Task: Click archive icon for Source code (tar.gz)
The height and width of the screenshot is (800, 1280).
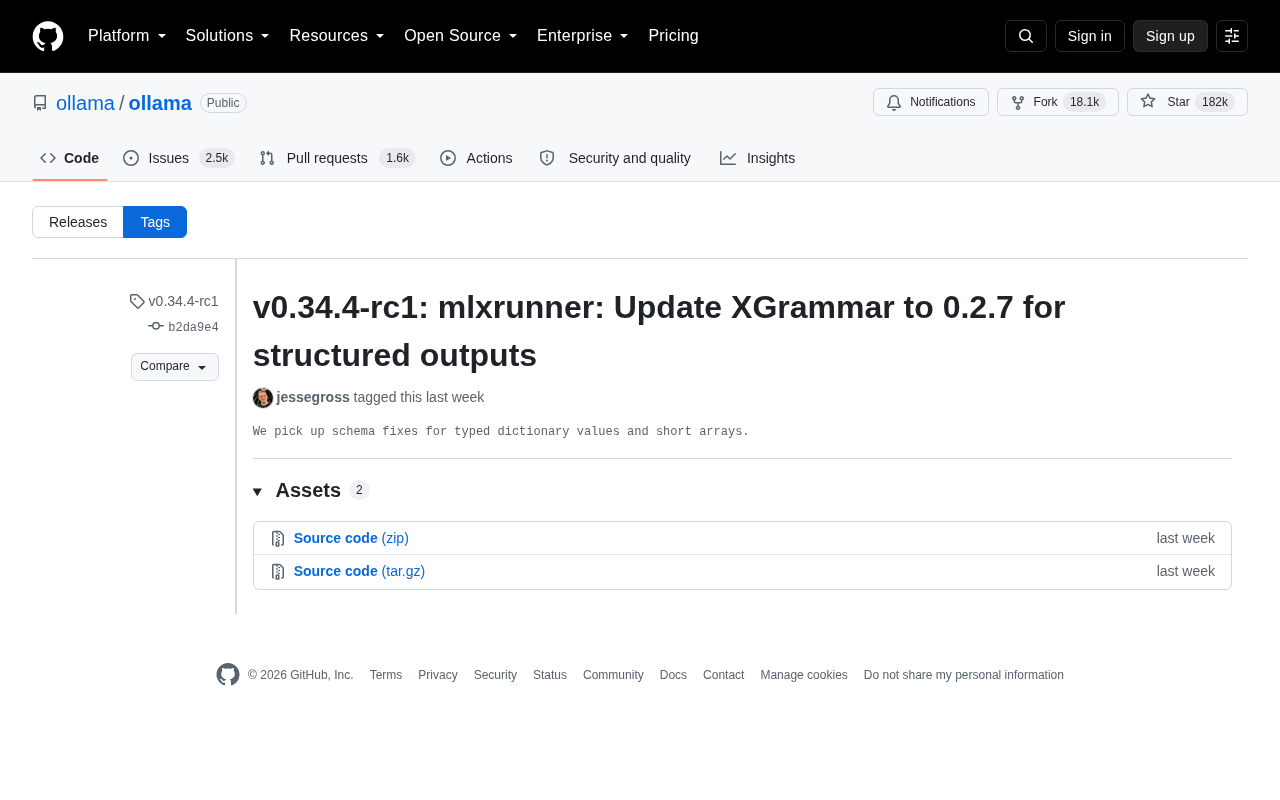Action: [x=278, y=571]
